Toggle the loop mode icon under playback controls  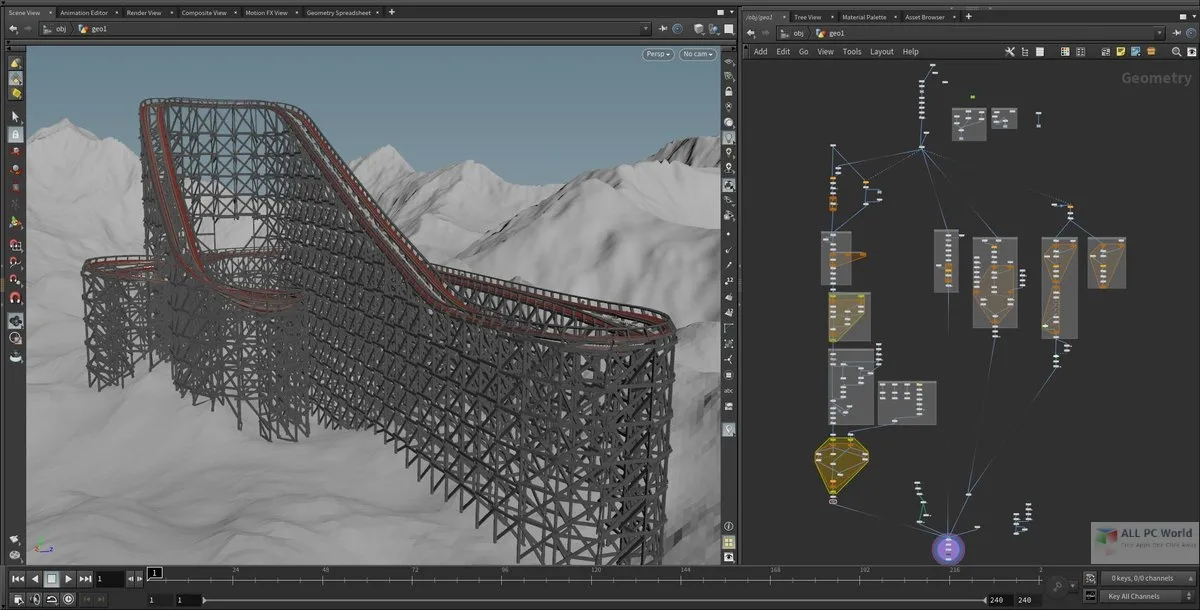tap(51, 599)
